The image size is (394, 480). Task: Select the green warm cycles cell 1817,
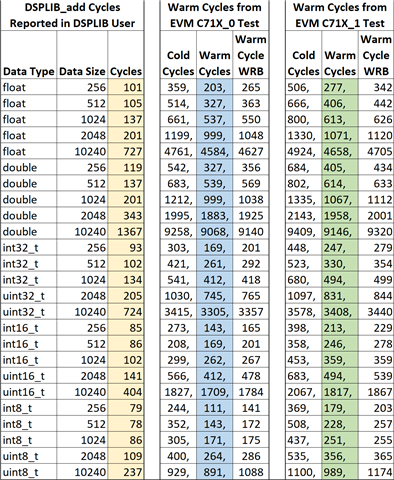(x=340, y=392)
